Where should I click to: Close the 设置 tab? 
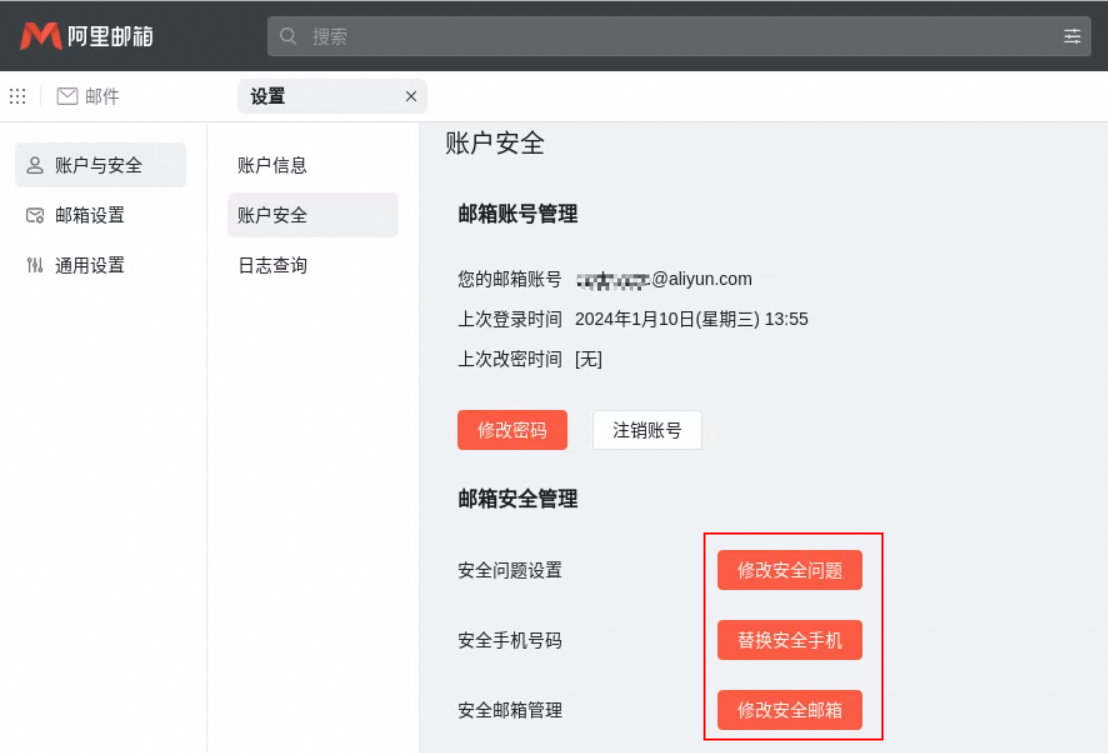click(x=410, y=96)
